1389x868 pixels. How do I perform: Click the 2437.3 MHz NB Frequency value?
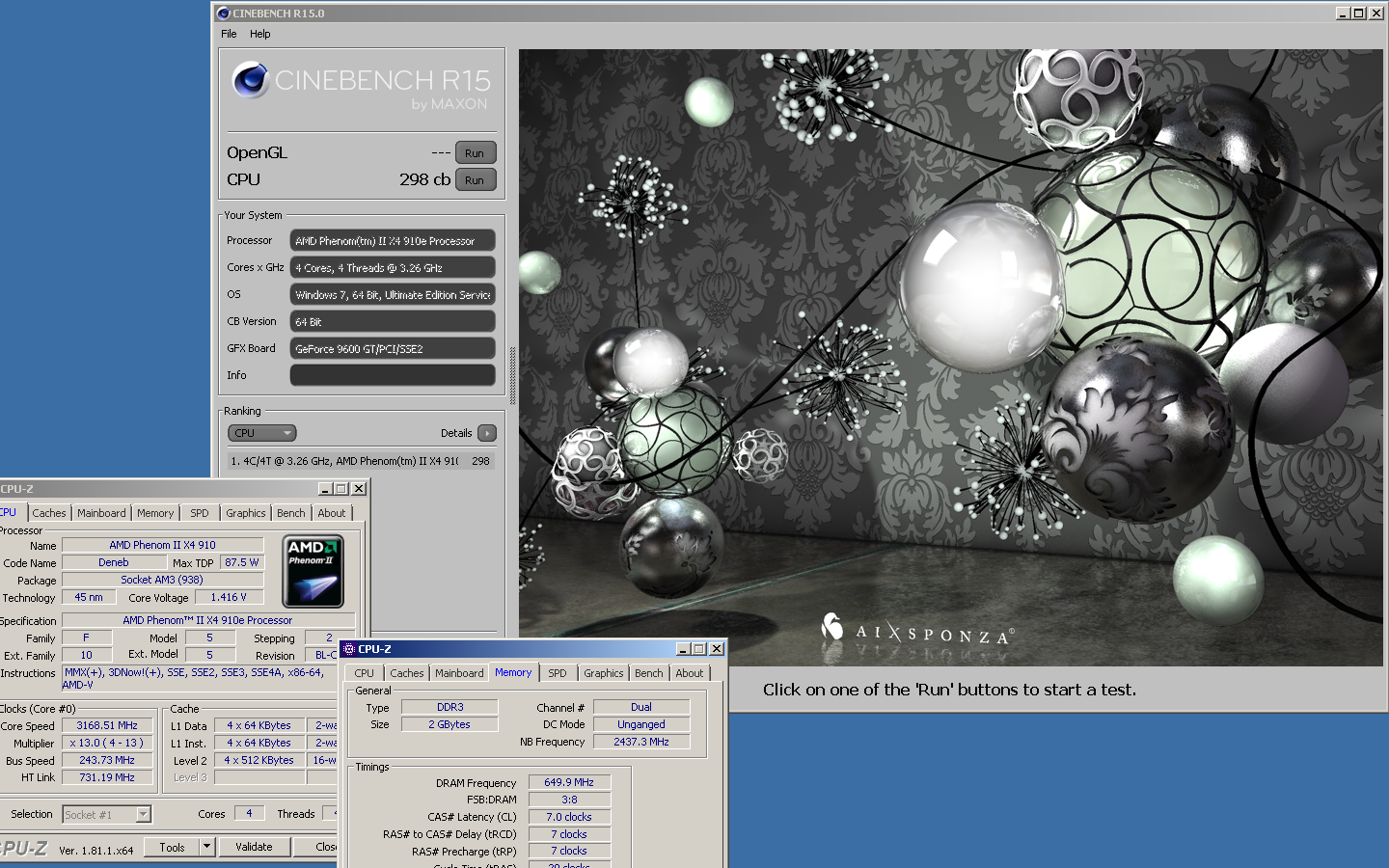(641, 742)
